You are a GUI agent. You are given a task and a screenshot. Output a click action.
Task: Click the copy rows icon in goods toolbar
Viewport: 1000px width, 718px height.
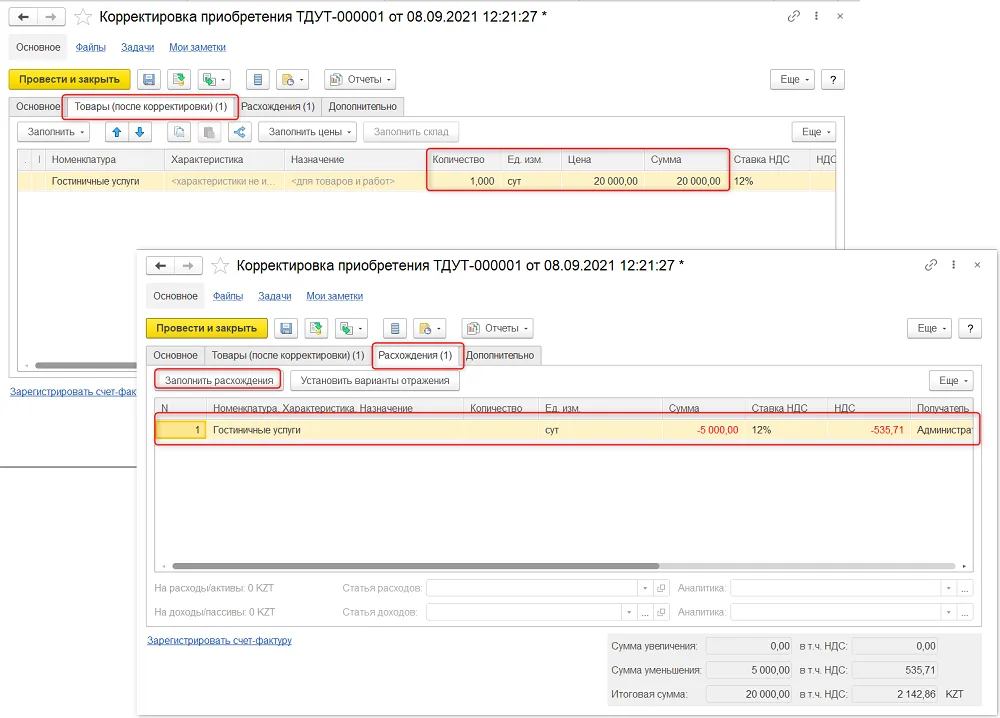(179, 132)
